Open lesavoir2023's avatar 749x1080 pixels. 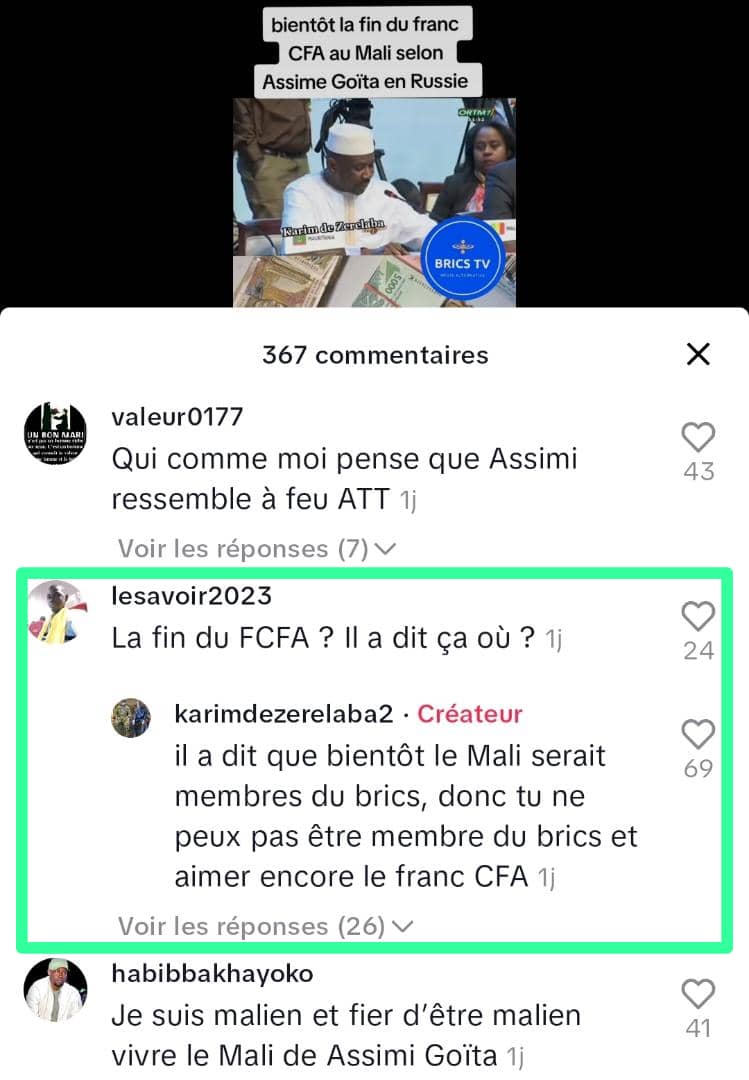[x=56, y=612]
